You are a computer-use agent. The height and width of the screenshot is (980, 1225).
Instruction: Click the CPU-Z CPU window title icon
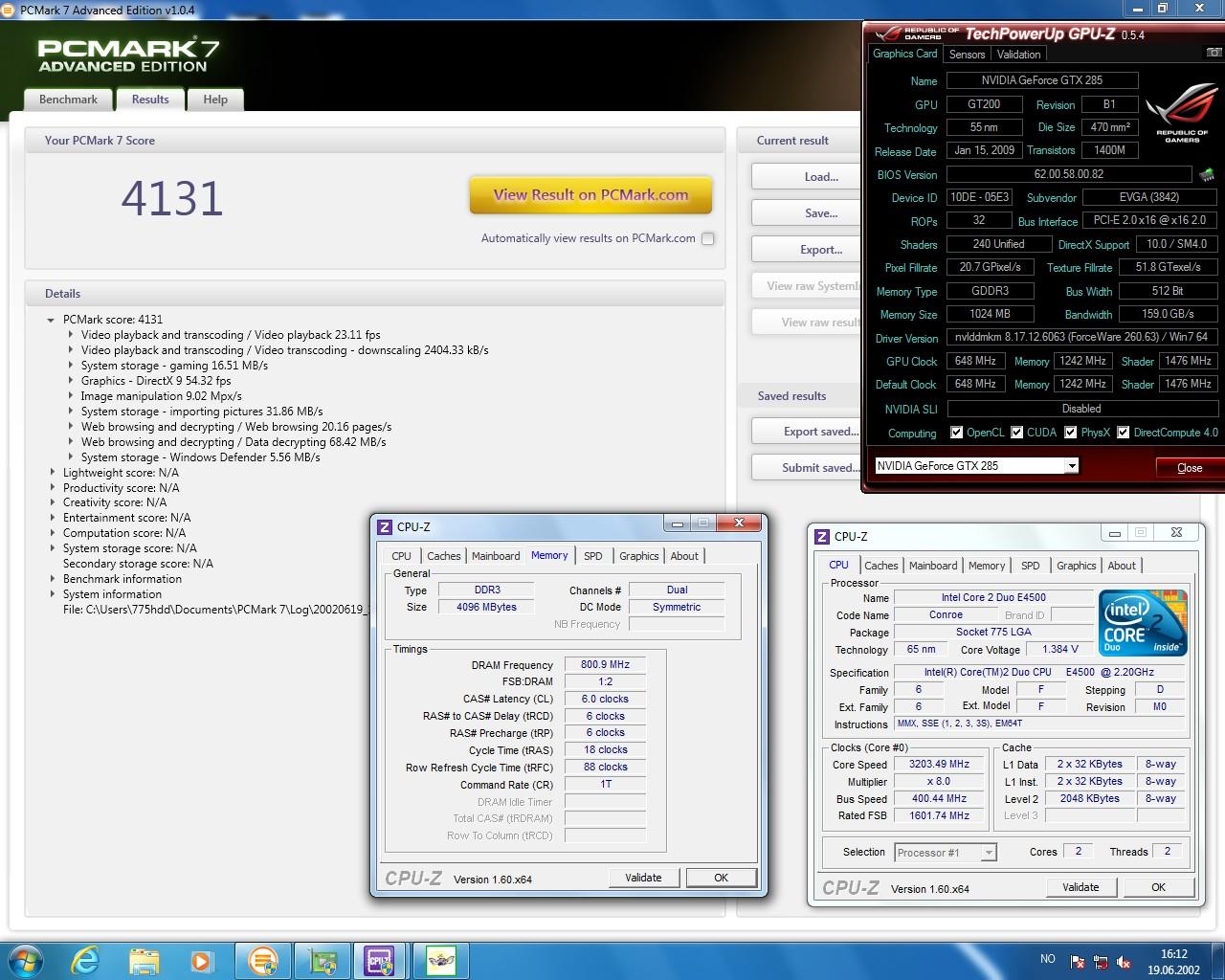[822, 536]
